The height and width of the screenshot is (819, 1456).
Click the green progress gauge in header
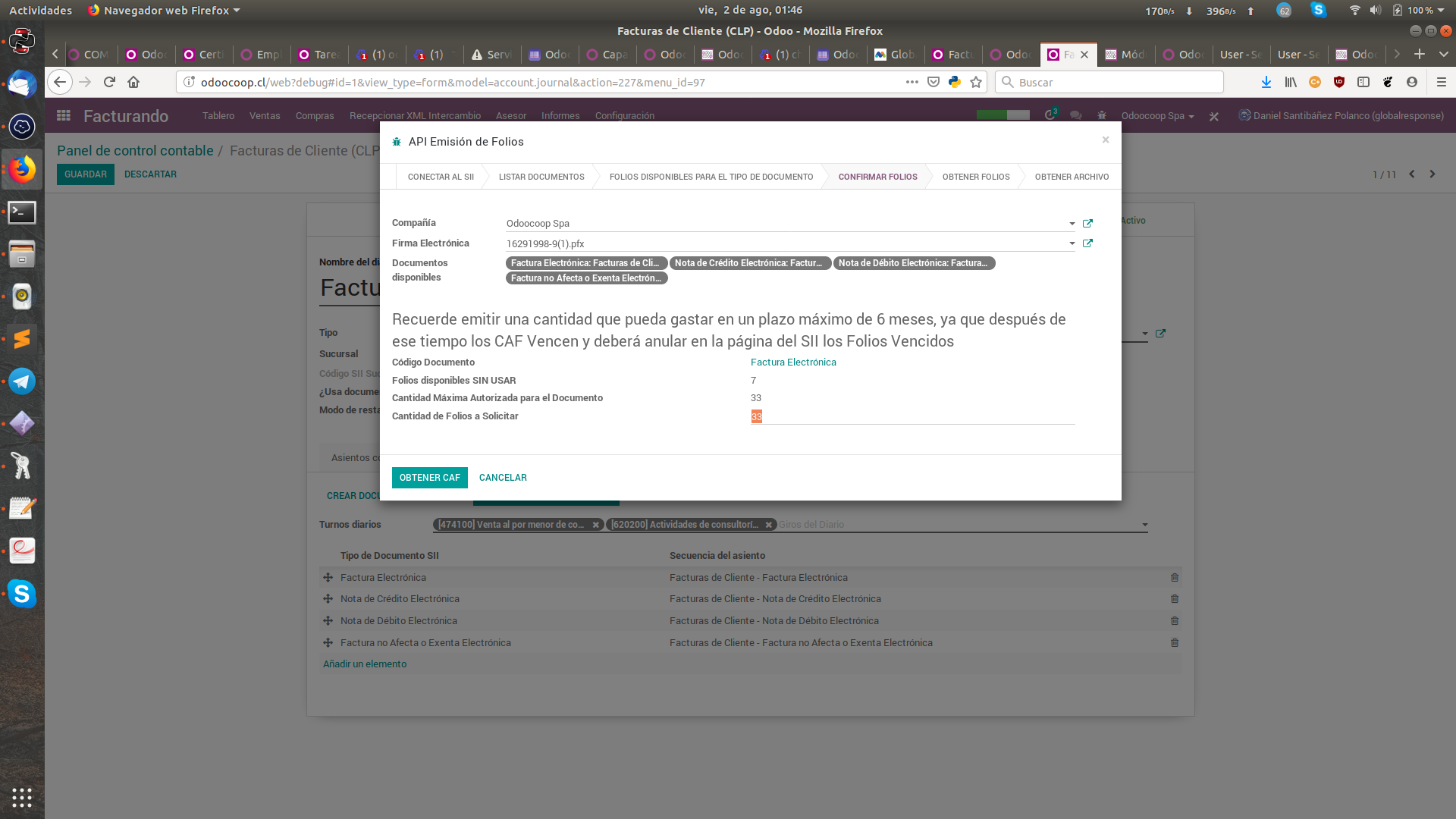[x=1003, y=114]
